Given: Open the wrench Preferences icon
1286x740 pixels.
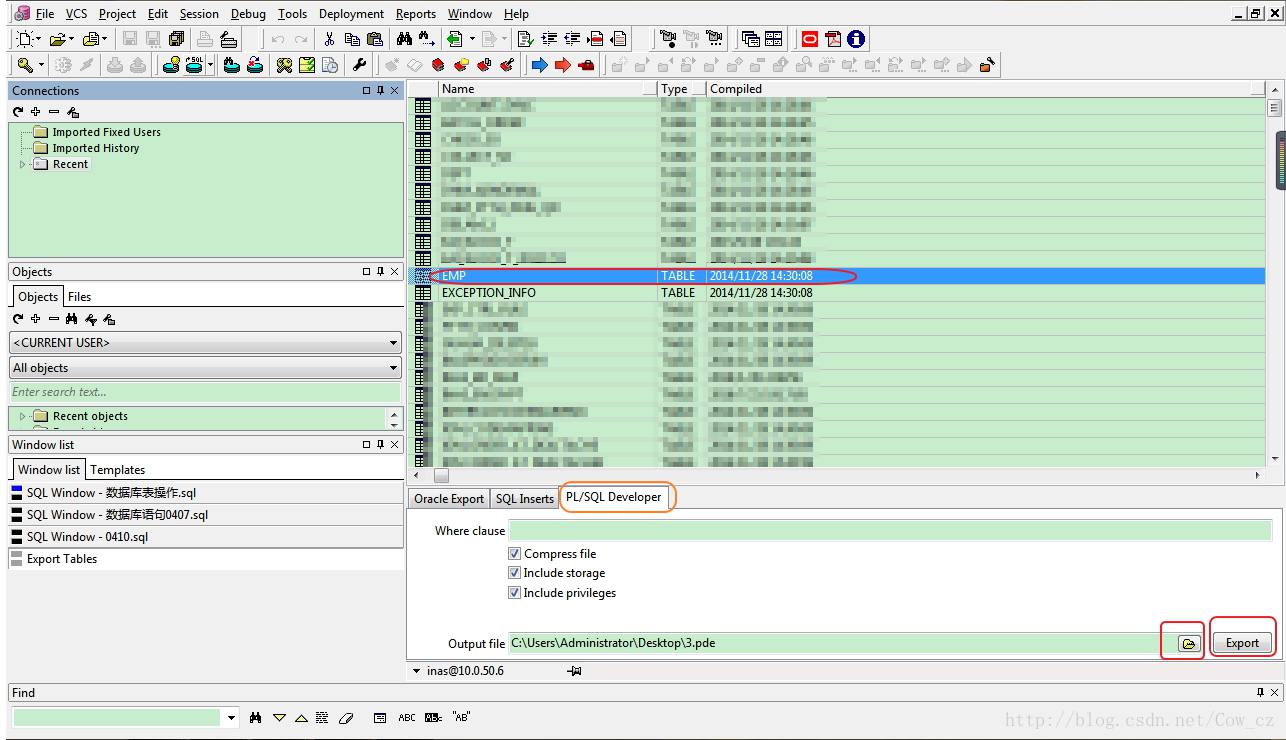Looking at the screenshot, I should (359, 65).
